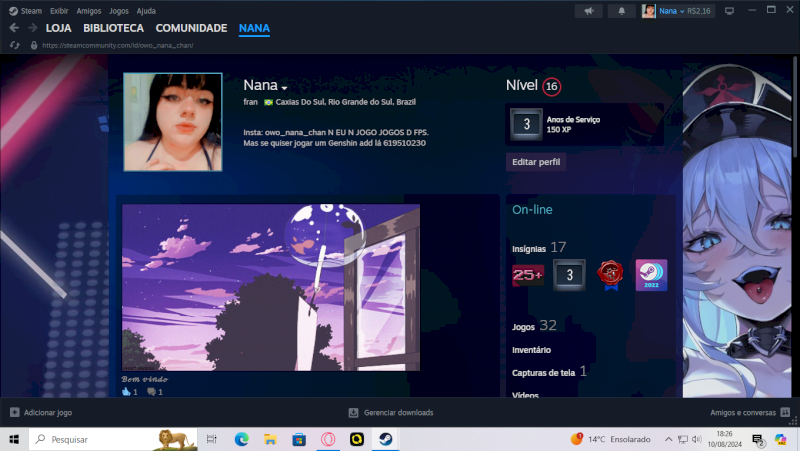Open the notifications bell
This screenshot has width=800, height=451.
pyautogui.click(x=621, y=11)
